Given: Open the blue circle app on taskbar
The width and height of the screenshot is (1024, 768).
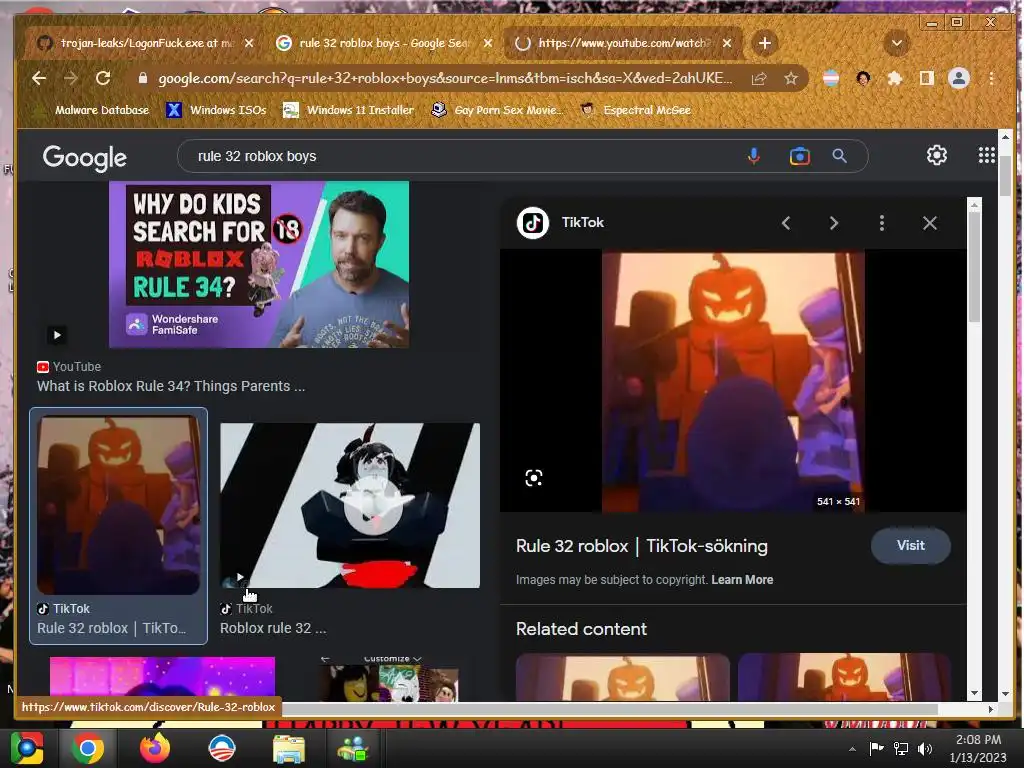Looking at the screenshot, I should [221, 748].
